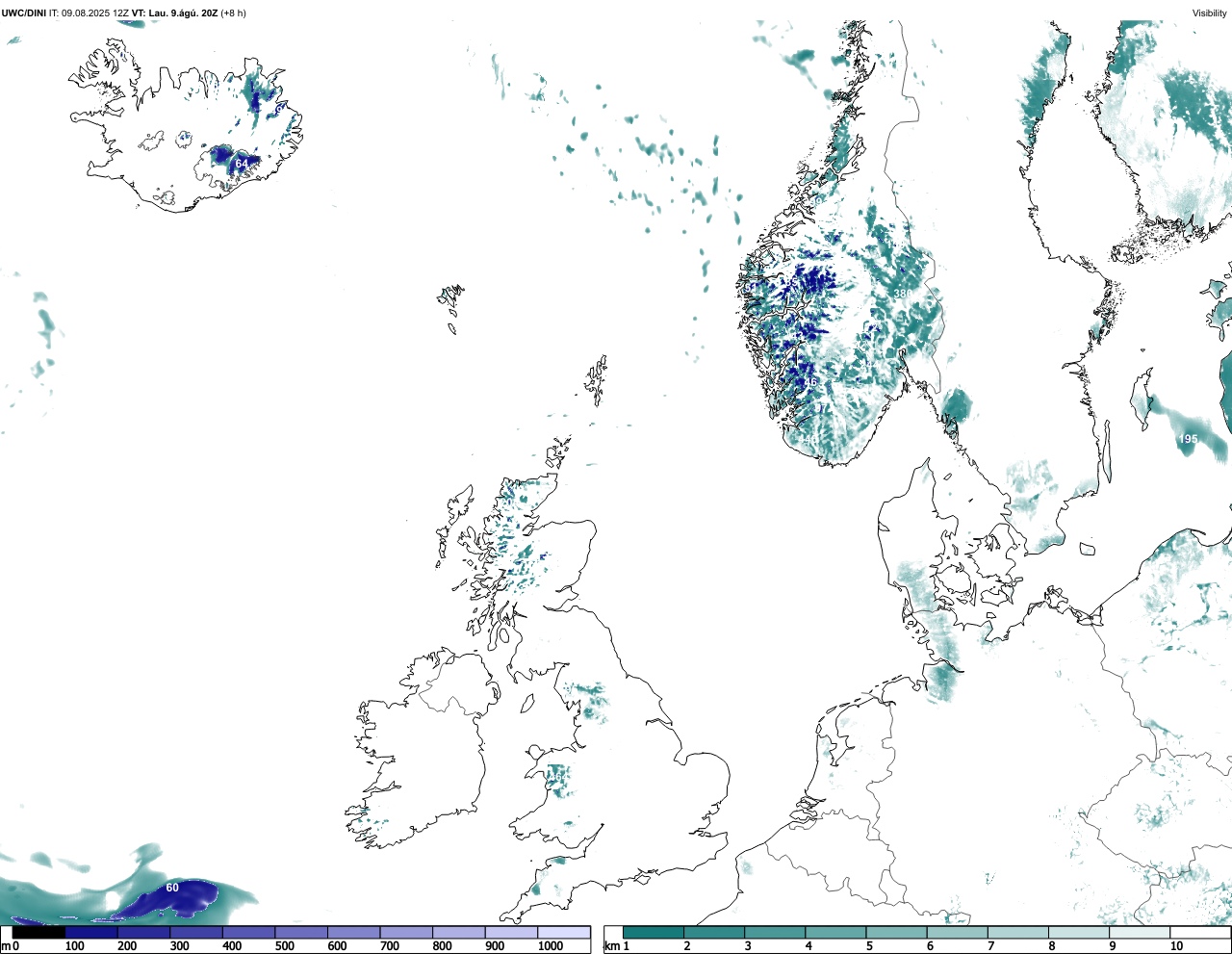Click the 800–900 m legend swatch
The height and width of the screenshot is (954, 1232).
[458, 932]
